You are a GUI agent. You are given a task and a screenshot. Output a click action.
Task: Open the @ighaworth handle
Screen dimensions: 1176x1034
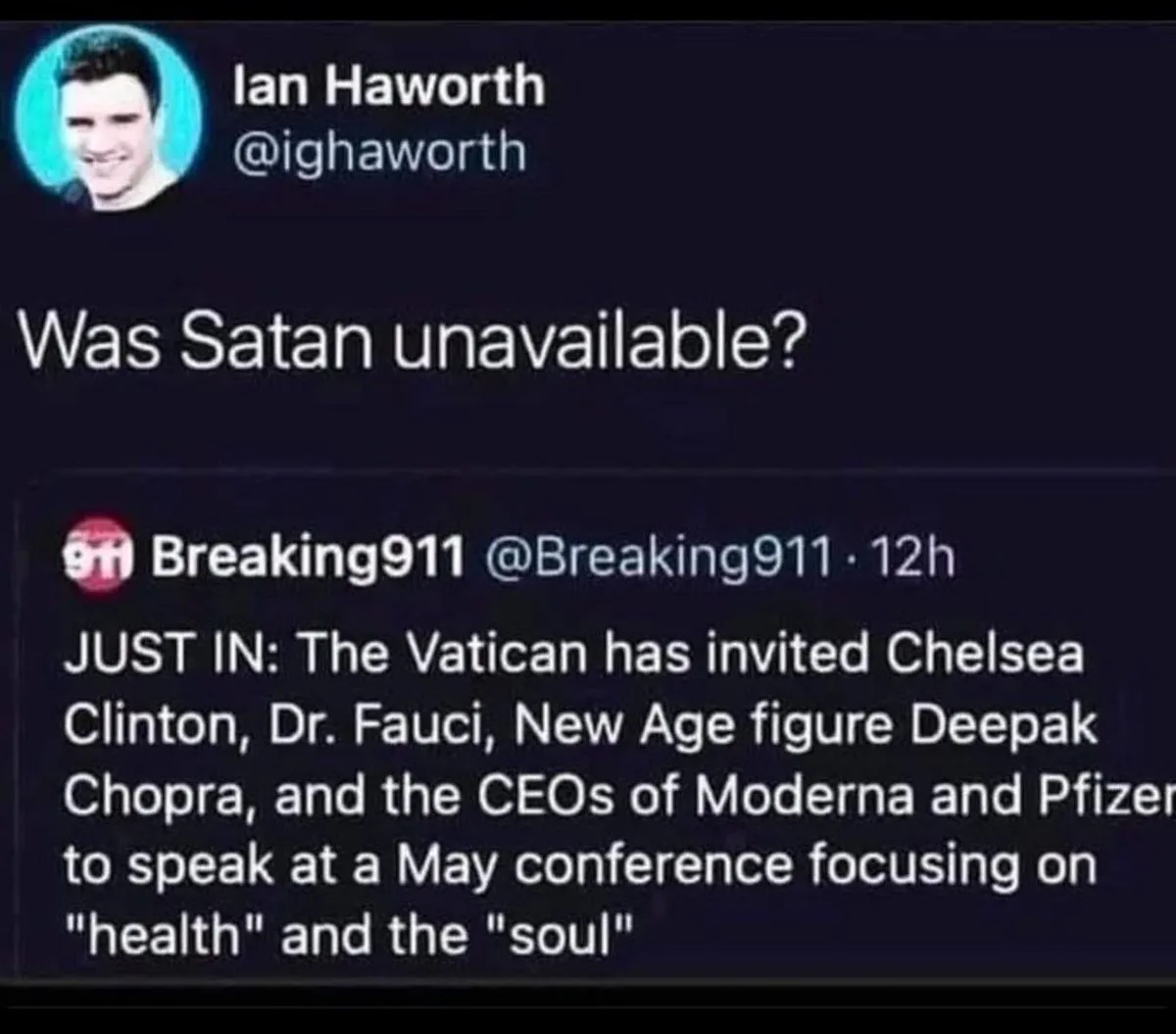[380, 153]
